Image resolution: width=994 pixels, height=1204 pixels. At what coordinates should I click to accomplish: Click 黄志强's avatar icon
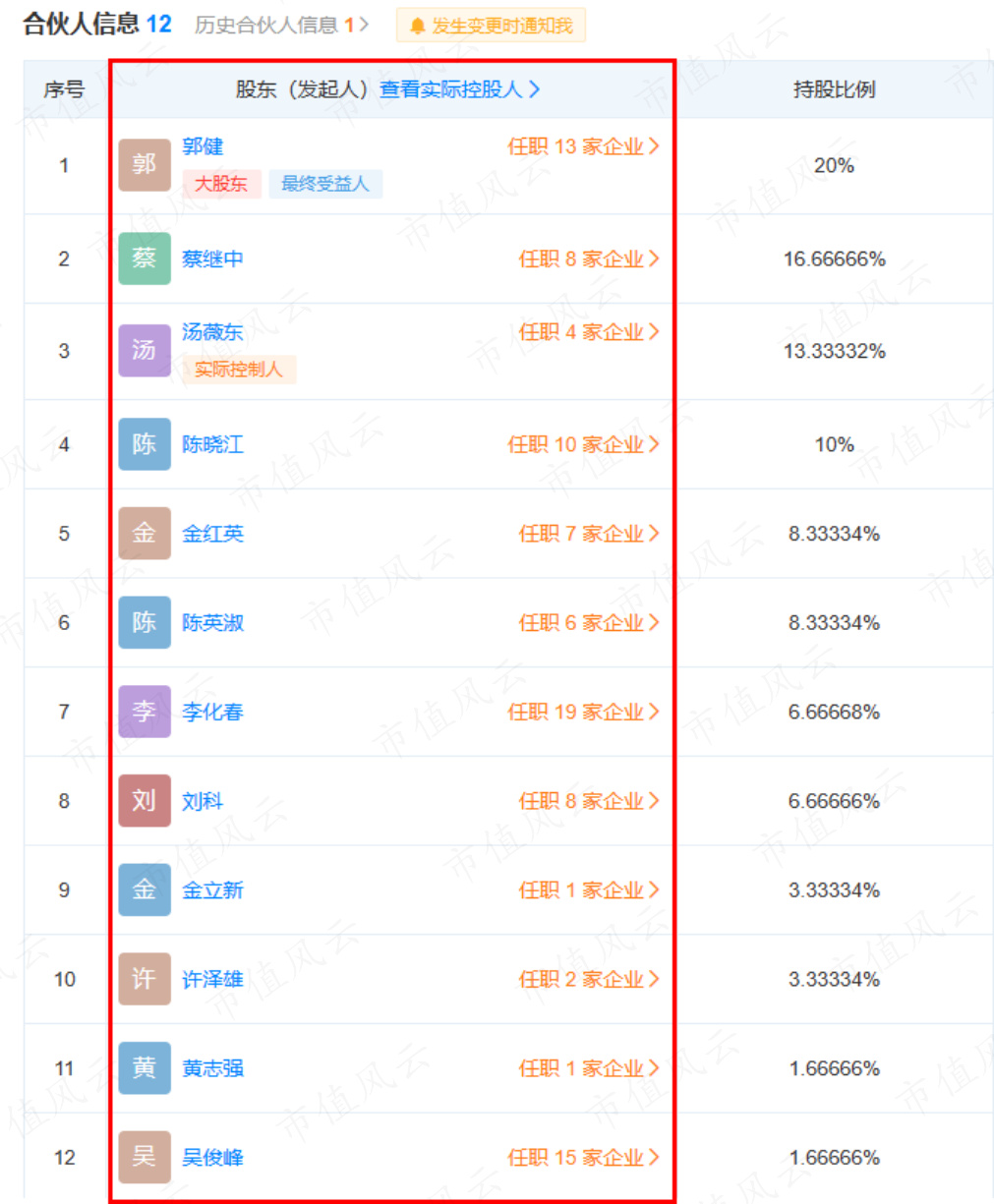pyautogui.click(x=145, y=1068)
